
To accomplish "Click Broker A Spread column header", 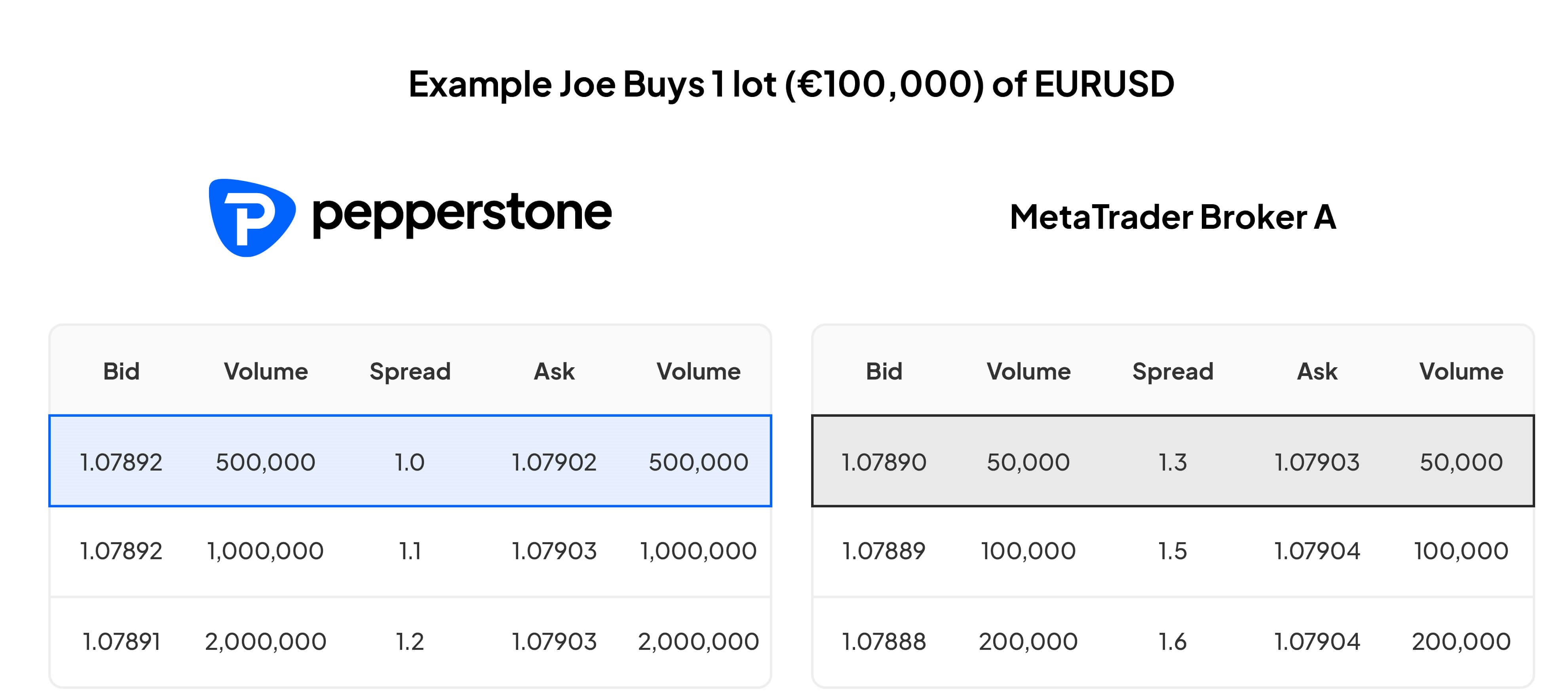I will click(x=1173, y=371).
